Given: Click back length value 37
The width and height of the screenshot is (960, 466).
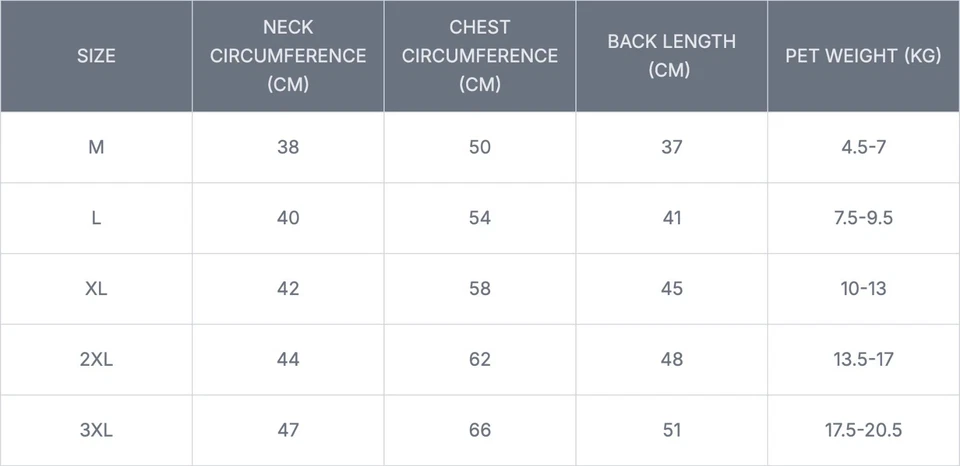Looking at the screenshot, I should (671, 147).
